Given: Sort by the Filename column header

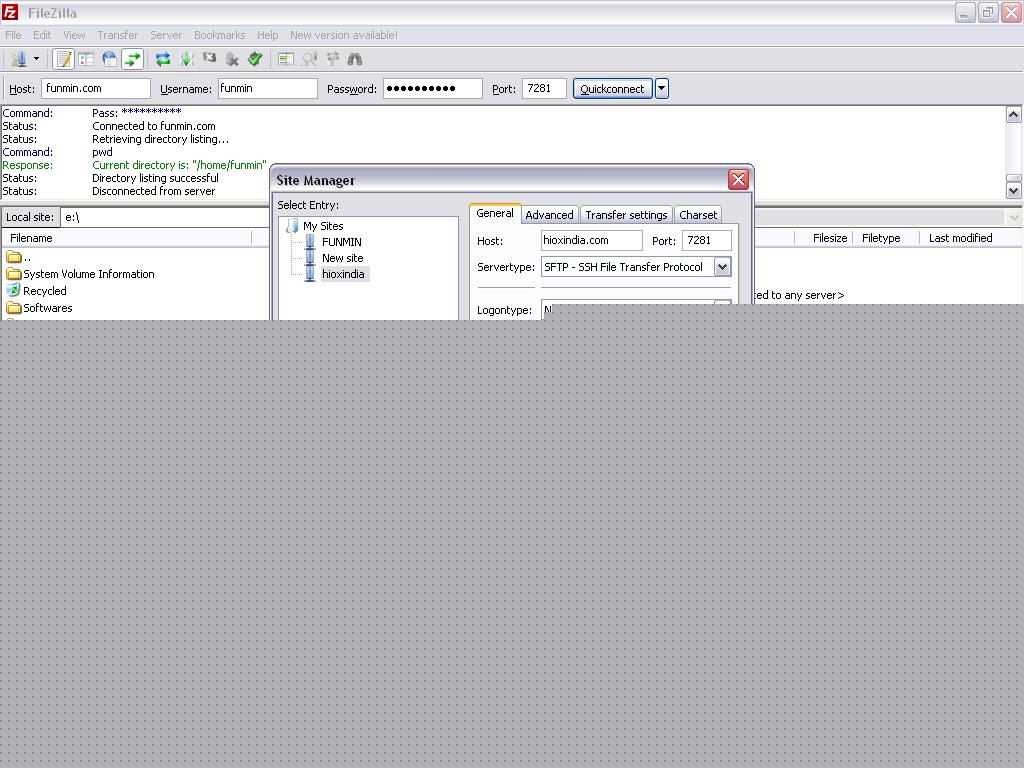Looking at the screenshot, I should (127, 238).
